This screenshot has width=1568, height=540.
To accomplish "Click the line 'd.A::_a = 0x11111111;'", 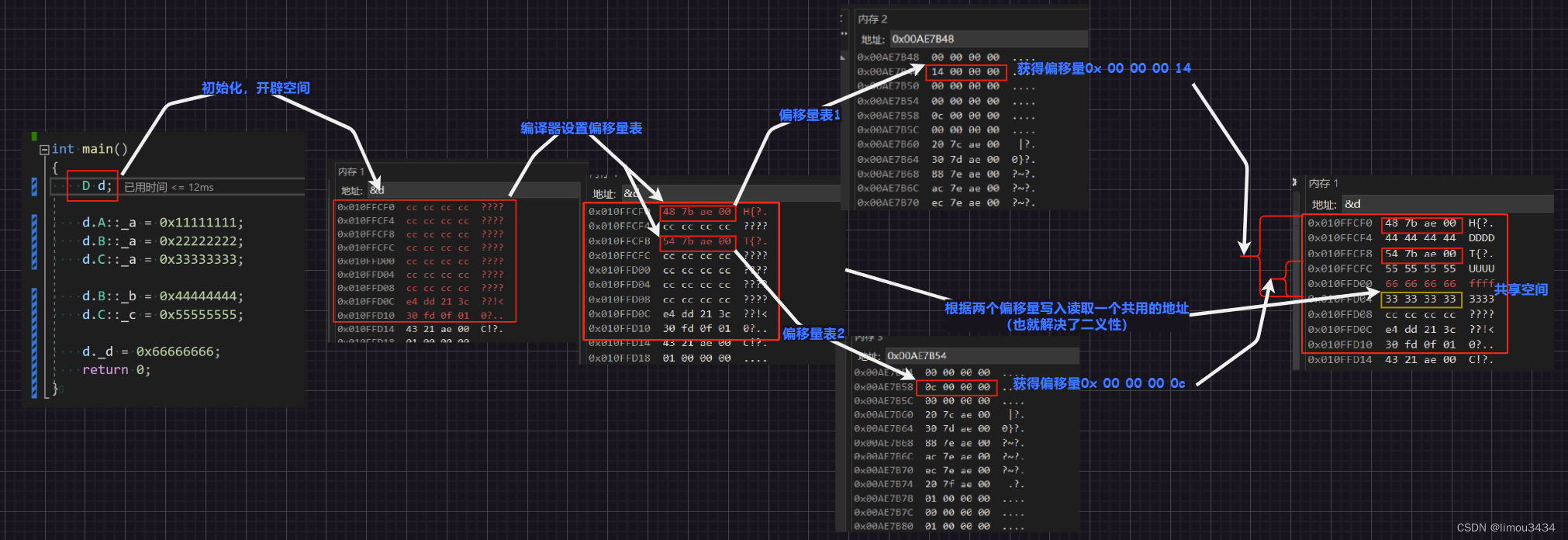I will point(163,223).
